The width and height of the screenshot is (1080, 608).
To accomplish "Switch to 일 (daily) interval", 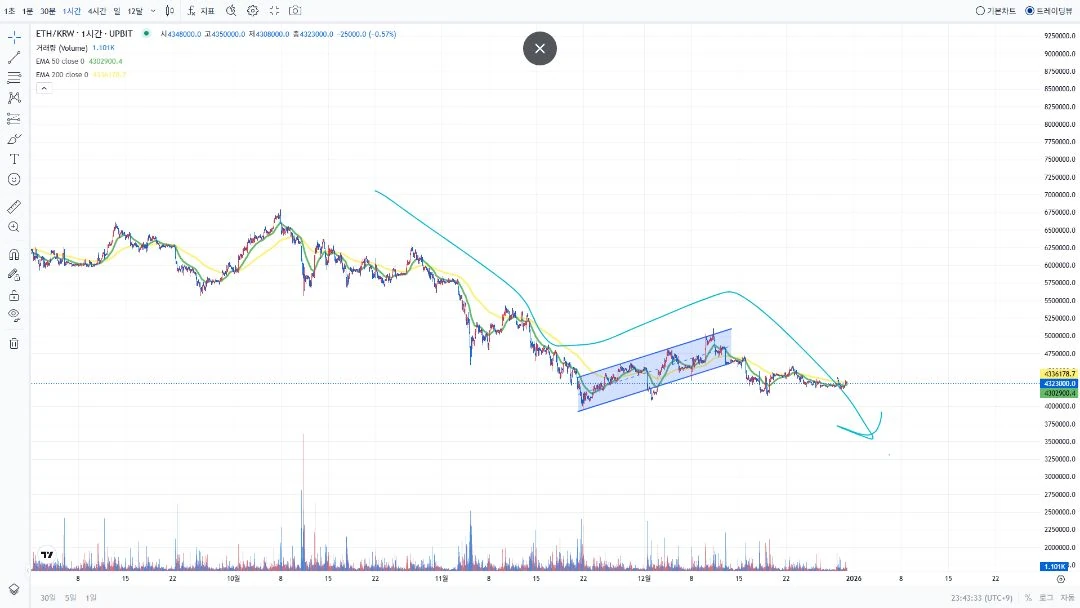I will tap(117, 11).
